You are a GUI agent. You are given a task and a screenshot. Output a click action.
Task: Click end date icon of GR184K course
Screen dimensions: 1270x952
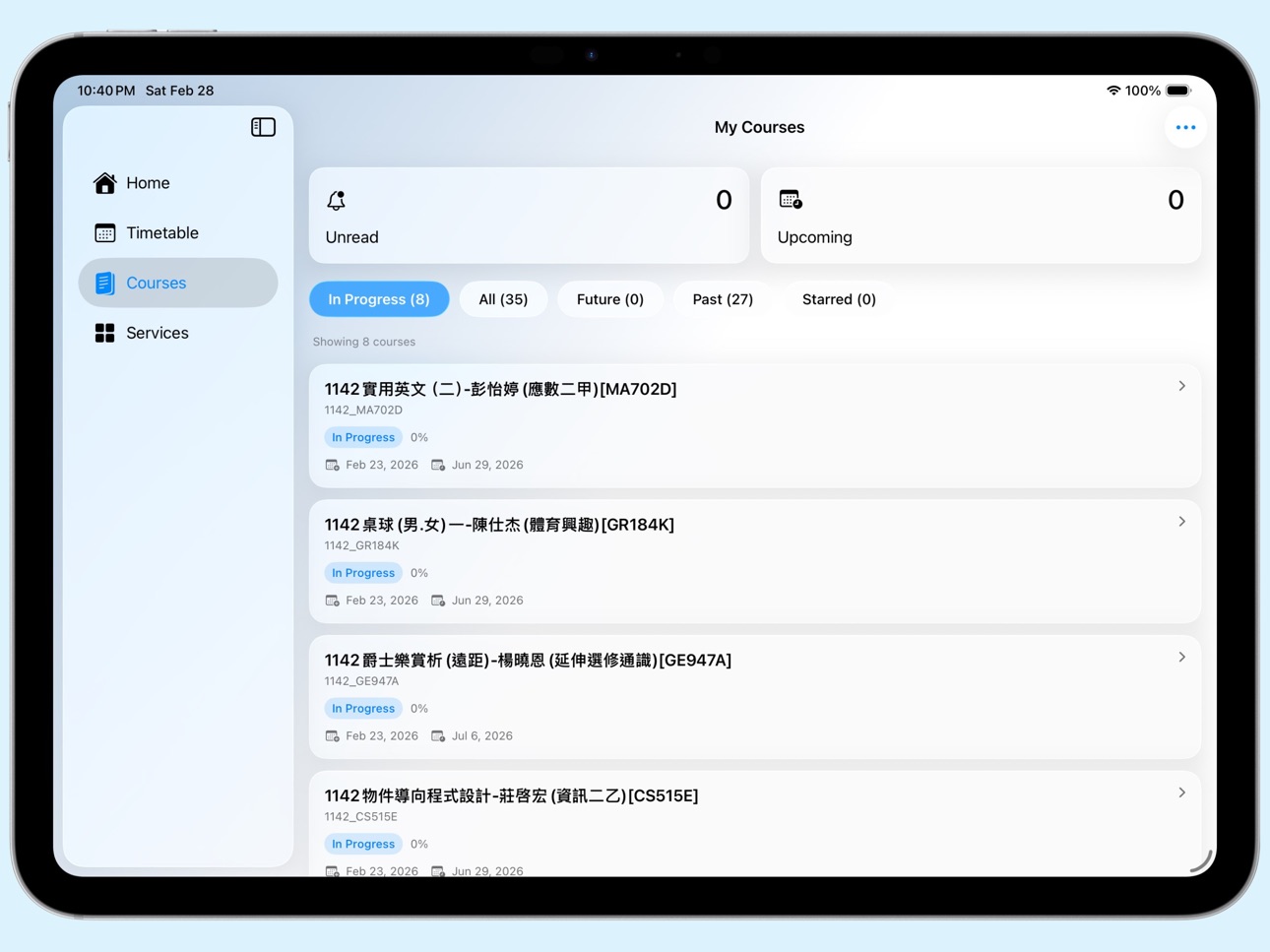click(438, 601)
